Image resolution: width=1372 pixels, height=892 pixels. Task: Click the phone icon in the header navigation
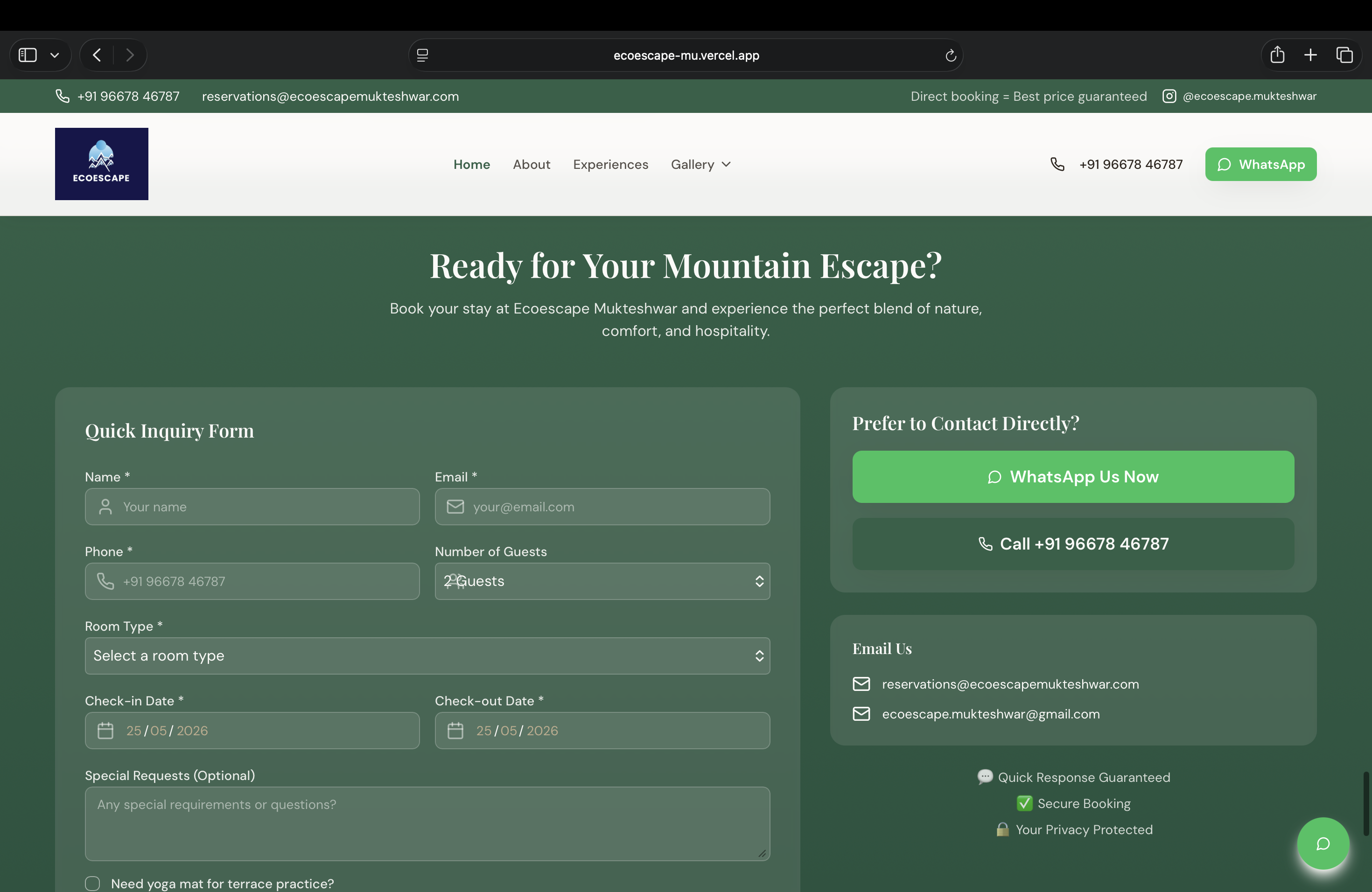tap(1057, 164)
